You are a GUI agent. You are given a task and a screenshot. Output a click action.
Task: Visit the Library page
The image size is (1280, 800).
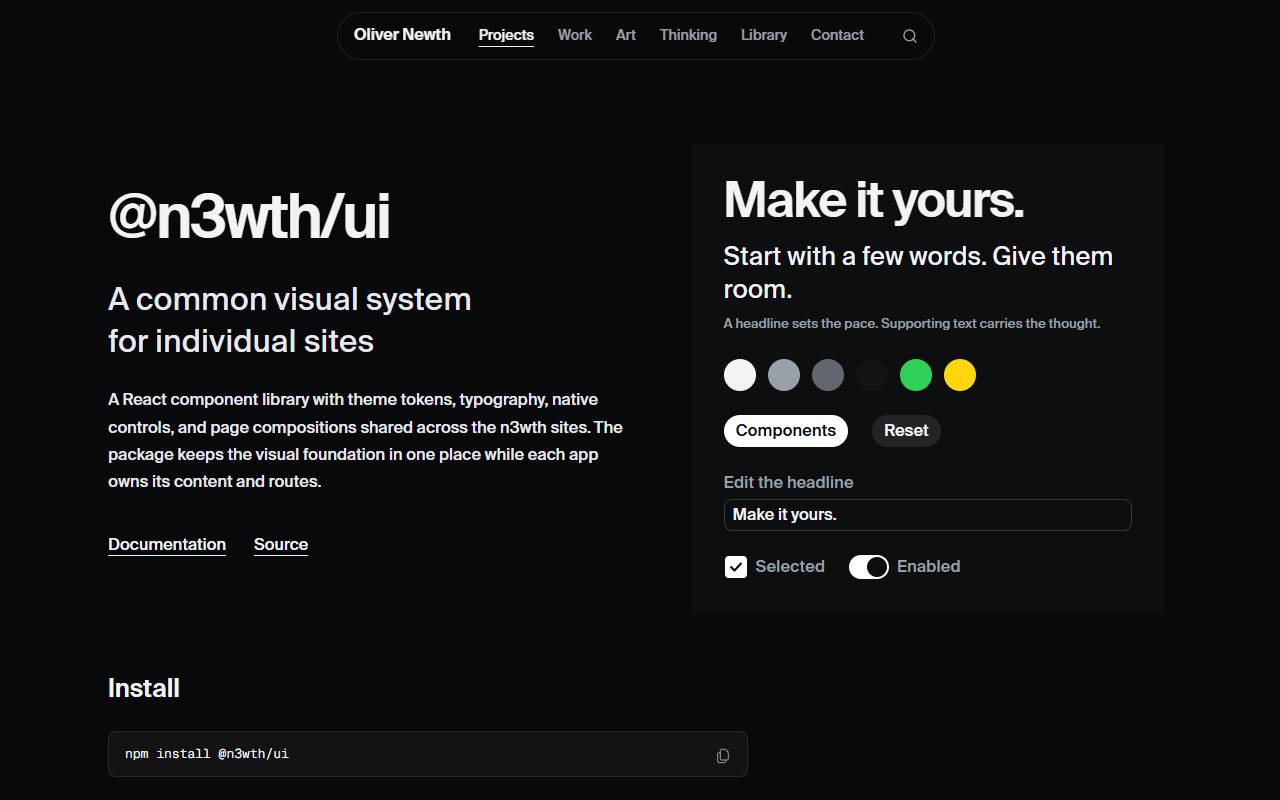coord(764,35)
